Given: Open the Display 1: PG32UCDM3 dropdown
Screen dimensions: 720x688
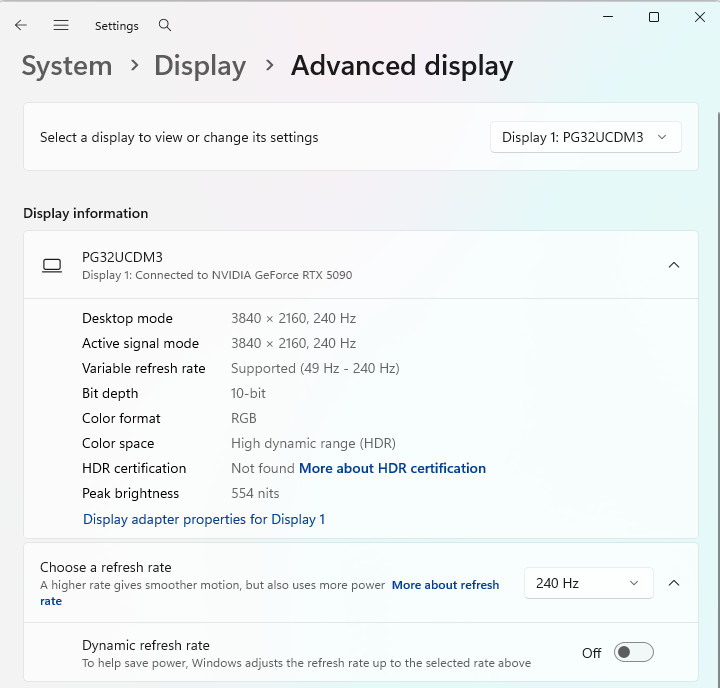Looking at the screenshot, I should pos(585,137).
